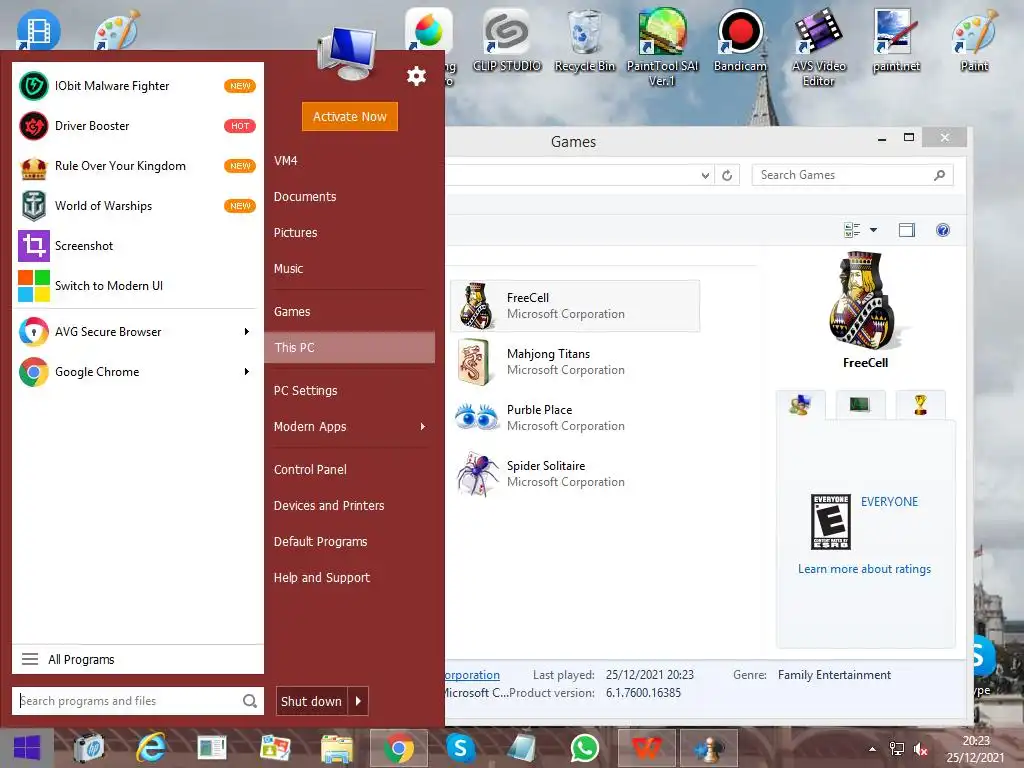Open Internet Explorer from taskbar
Viewport: 1024px width, 768px height.
coord(151,748)
